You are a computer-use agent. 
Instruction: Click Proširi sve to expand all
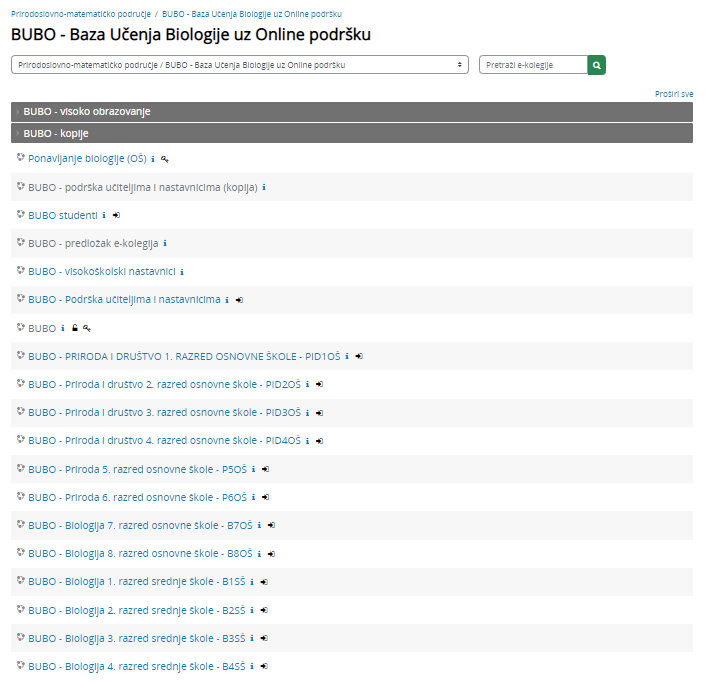(674, 94)
